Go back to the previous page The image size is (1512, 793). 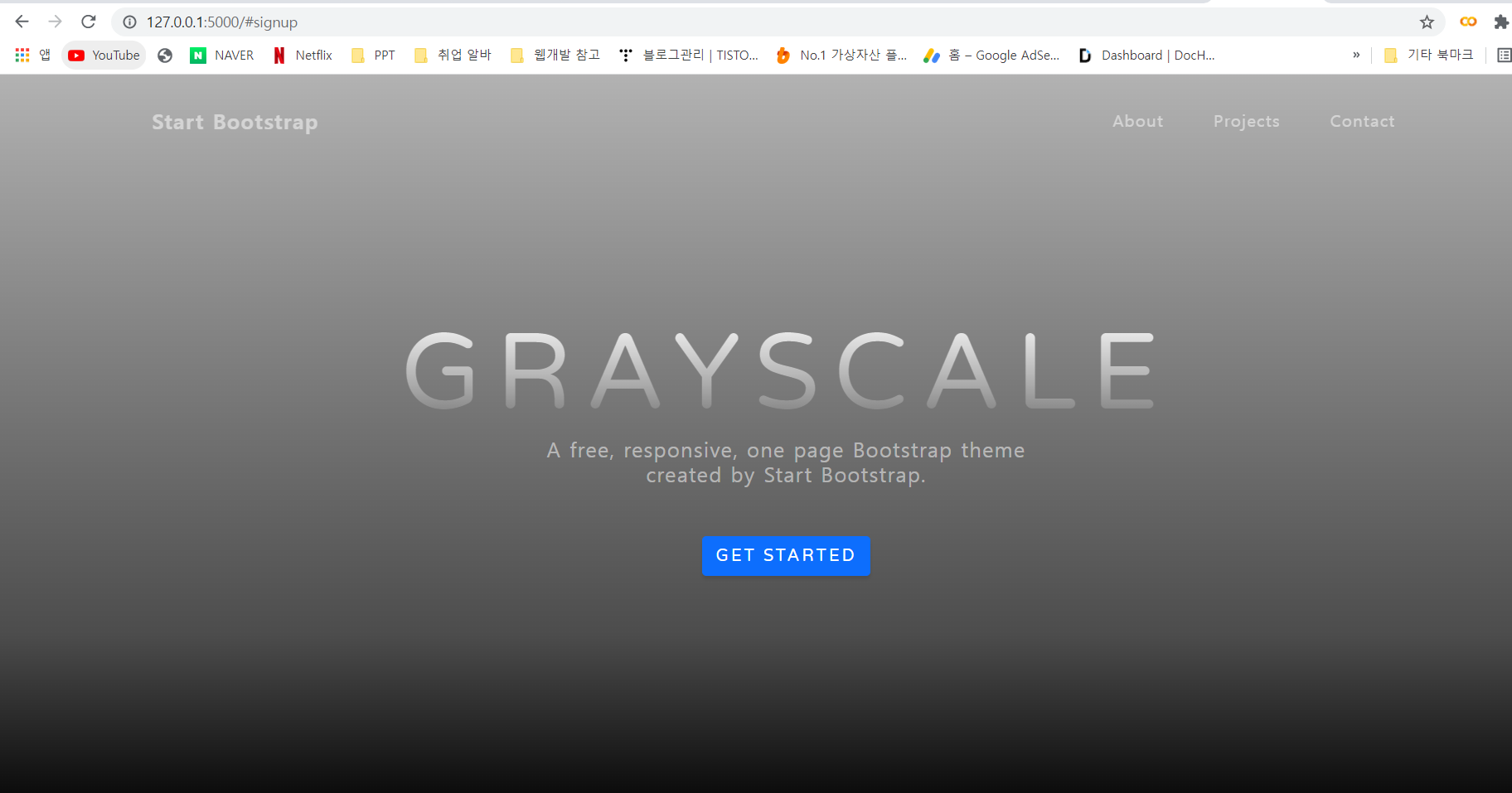[22, 22]
